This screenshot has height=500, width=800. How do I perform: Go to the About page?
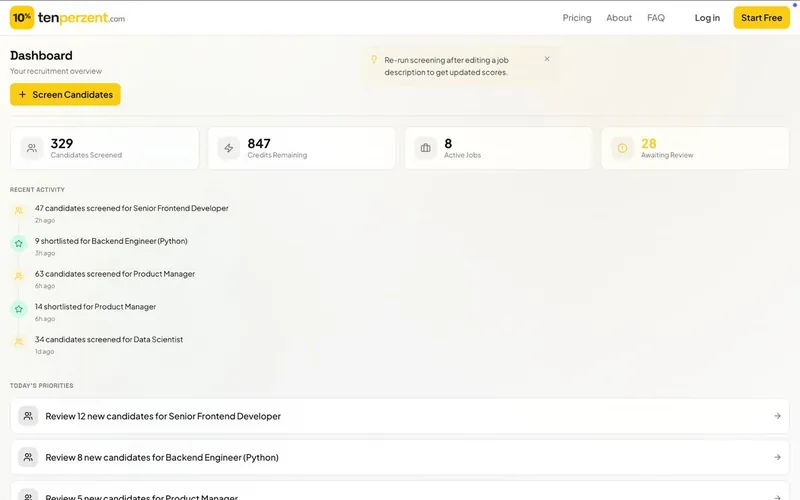pos(619,18)
